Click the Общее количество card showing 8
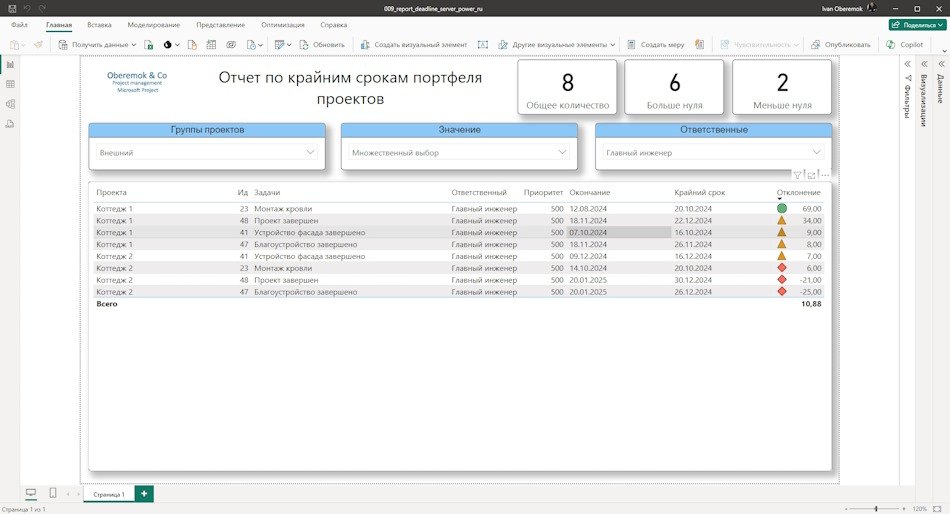 (567, 87)
